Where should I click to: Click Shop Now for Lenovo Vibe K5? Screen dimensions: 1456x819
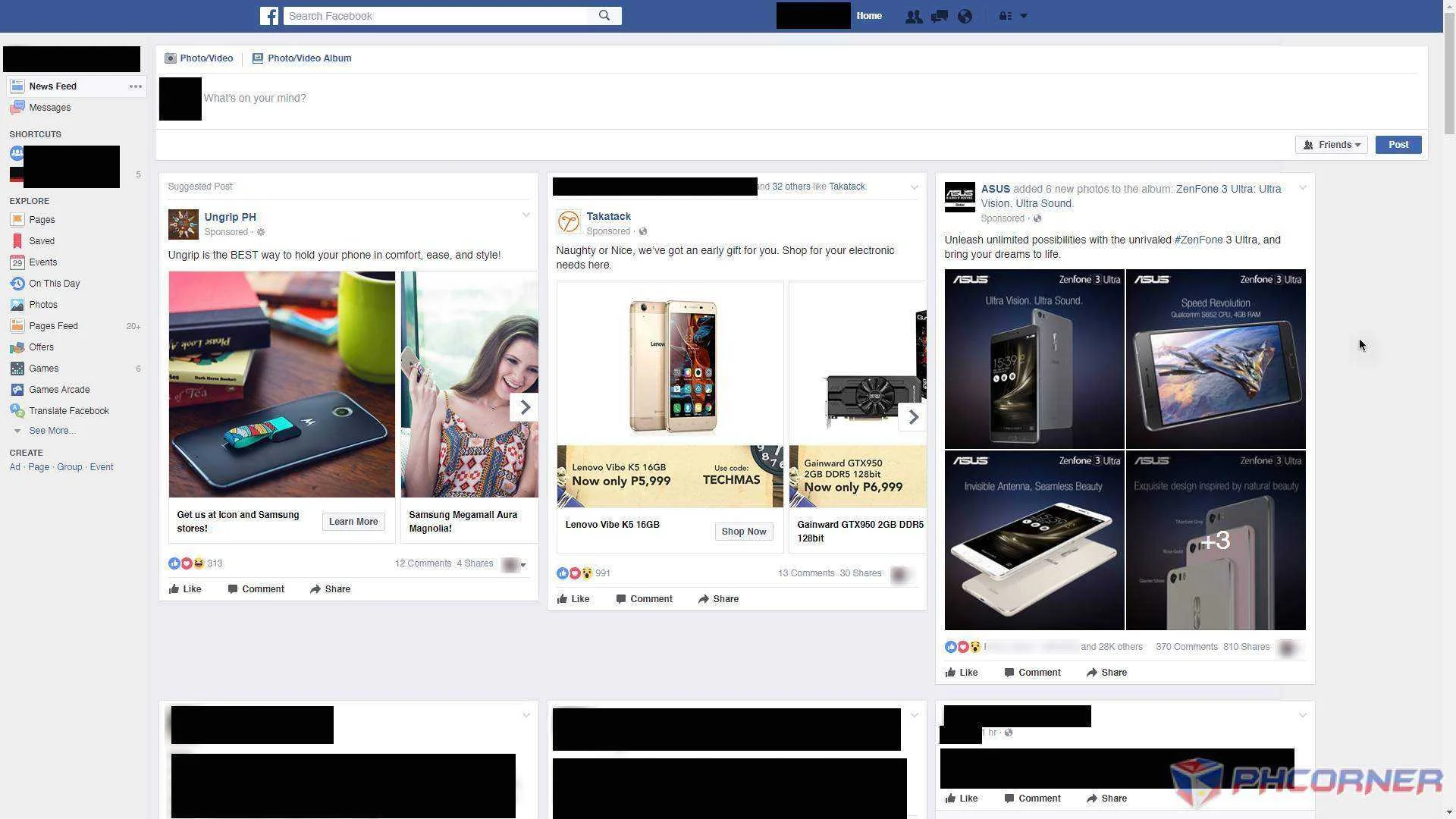click(744, 532)
